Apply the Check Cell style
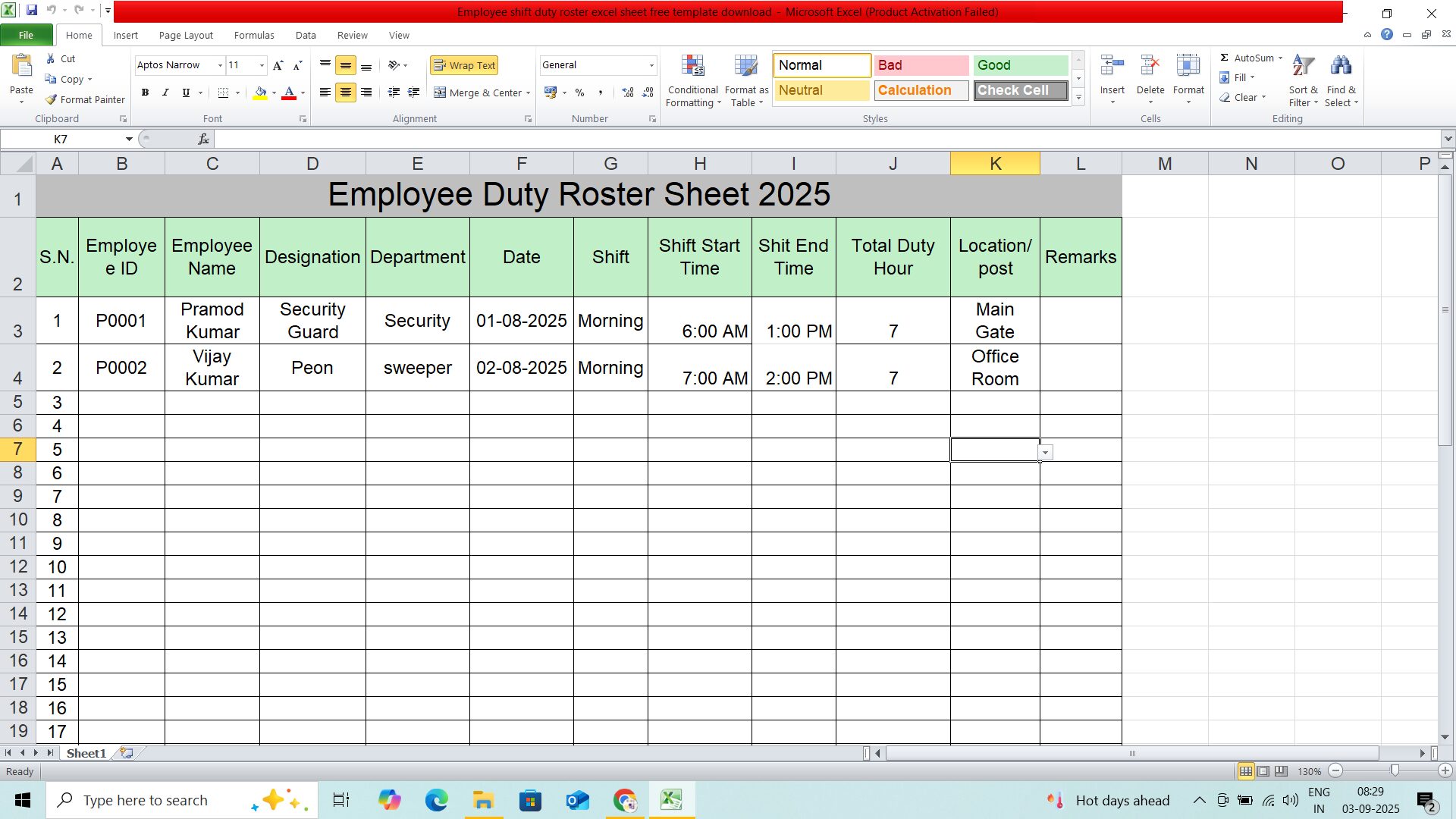Screen dimensions: 1456x819 (x=1020, y=90)
